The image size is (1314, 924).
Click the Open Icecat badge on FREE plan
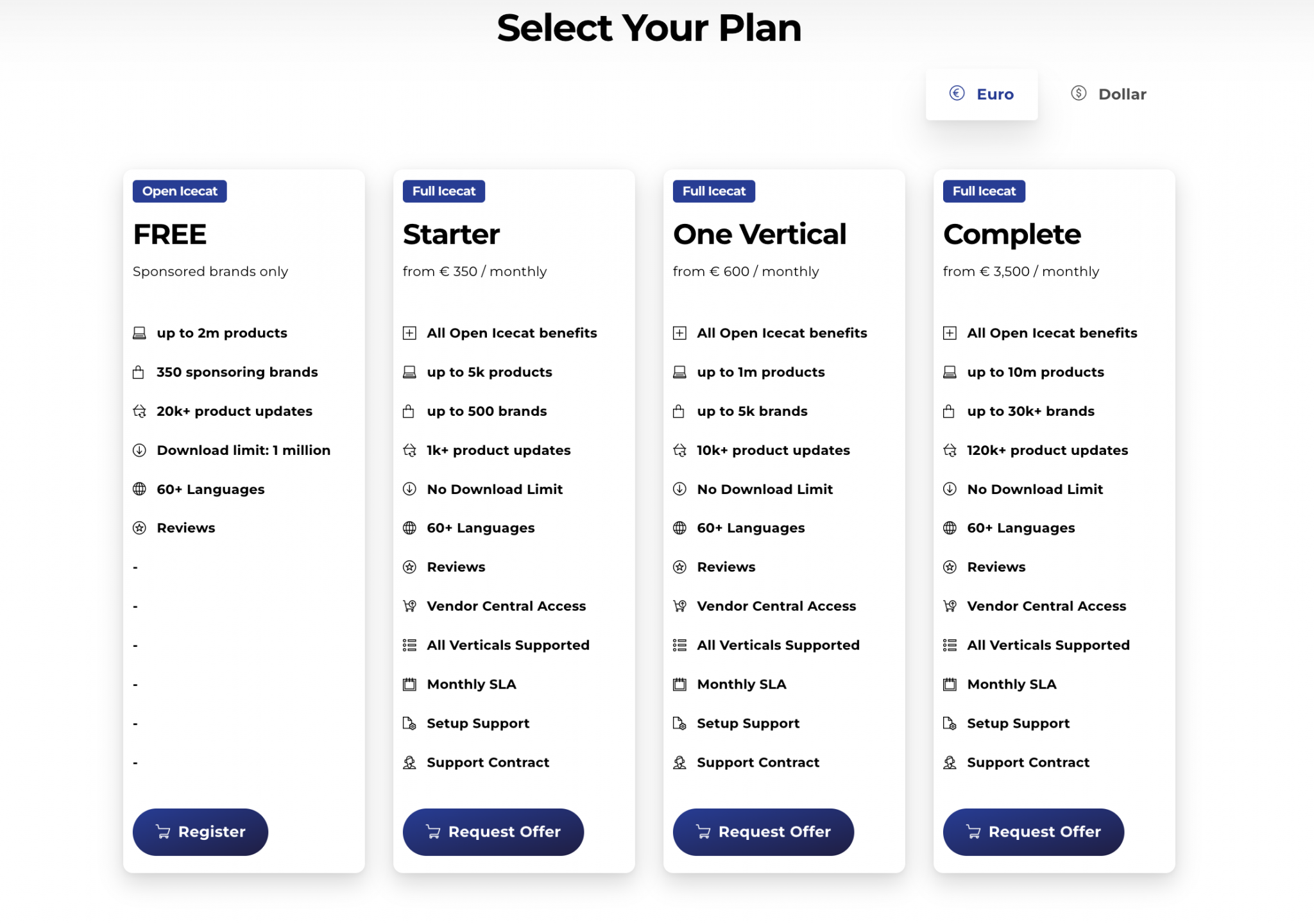(x=180, y=191)
